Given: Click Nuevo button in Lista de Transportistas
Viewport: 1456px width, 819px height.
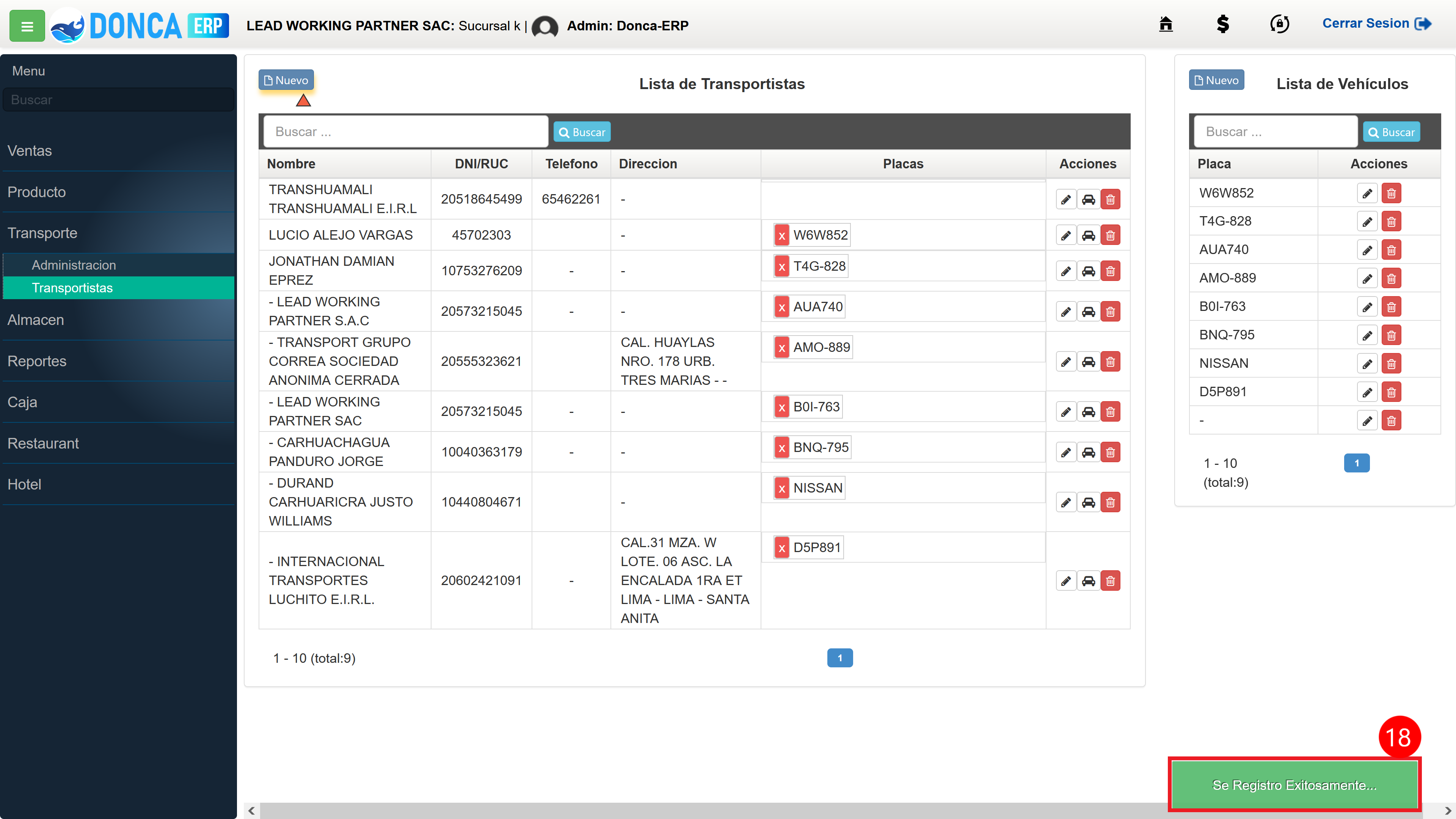Looking at the screenshot, I should click(x=286, y=80).
